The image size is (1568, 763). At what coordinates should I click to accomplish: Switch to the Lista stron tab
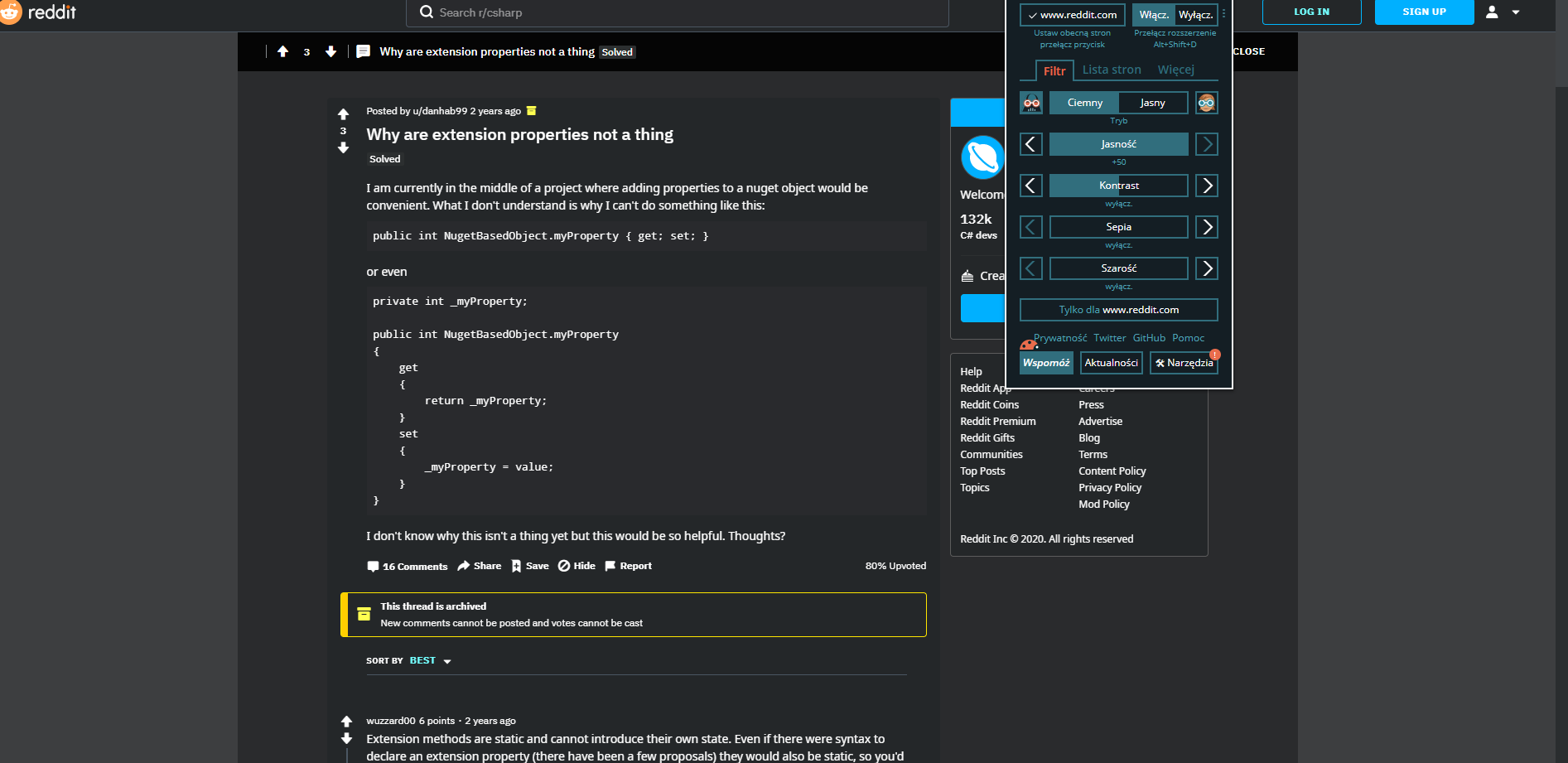1112,70
